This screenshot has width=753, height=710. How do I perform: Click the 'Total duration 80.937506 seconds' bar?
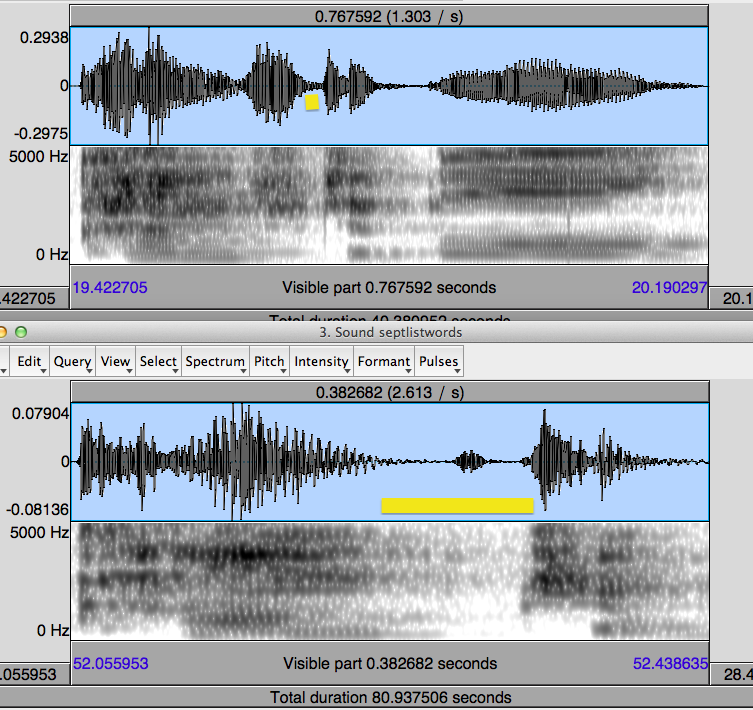[390, 697]
